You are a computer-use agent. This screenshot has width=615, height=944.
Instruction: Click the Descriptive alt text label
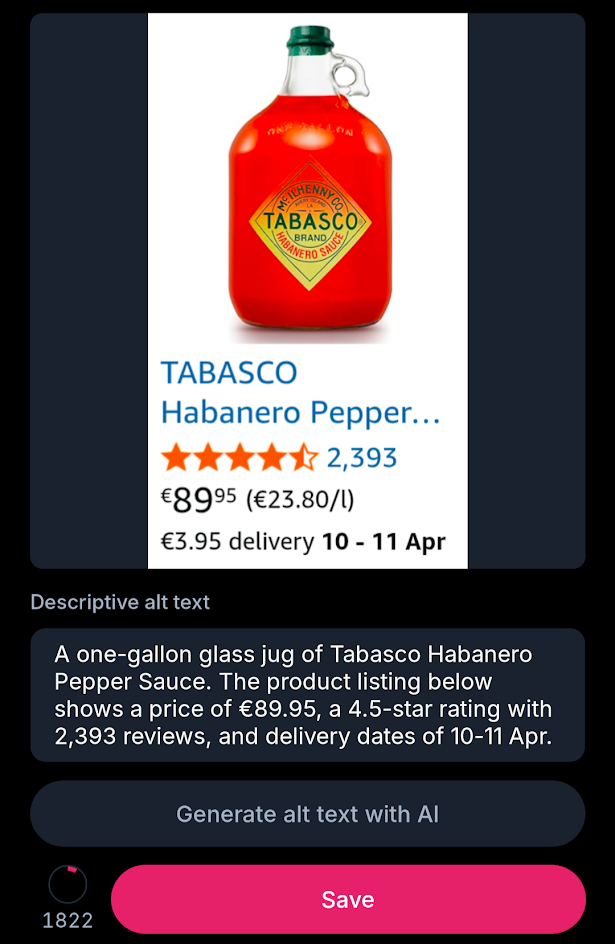point(120,602)
